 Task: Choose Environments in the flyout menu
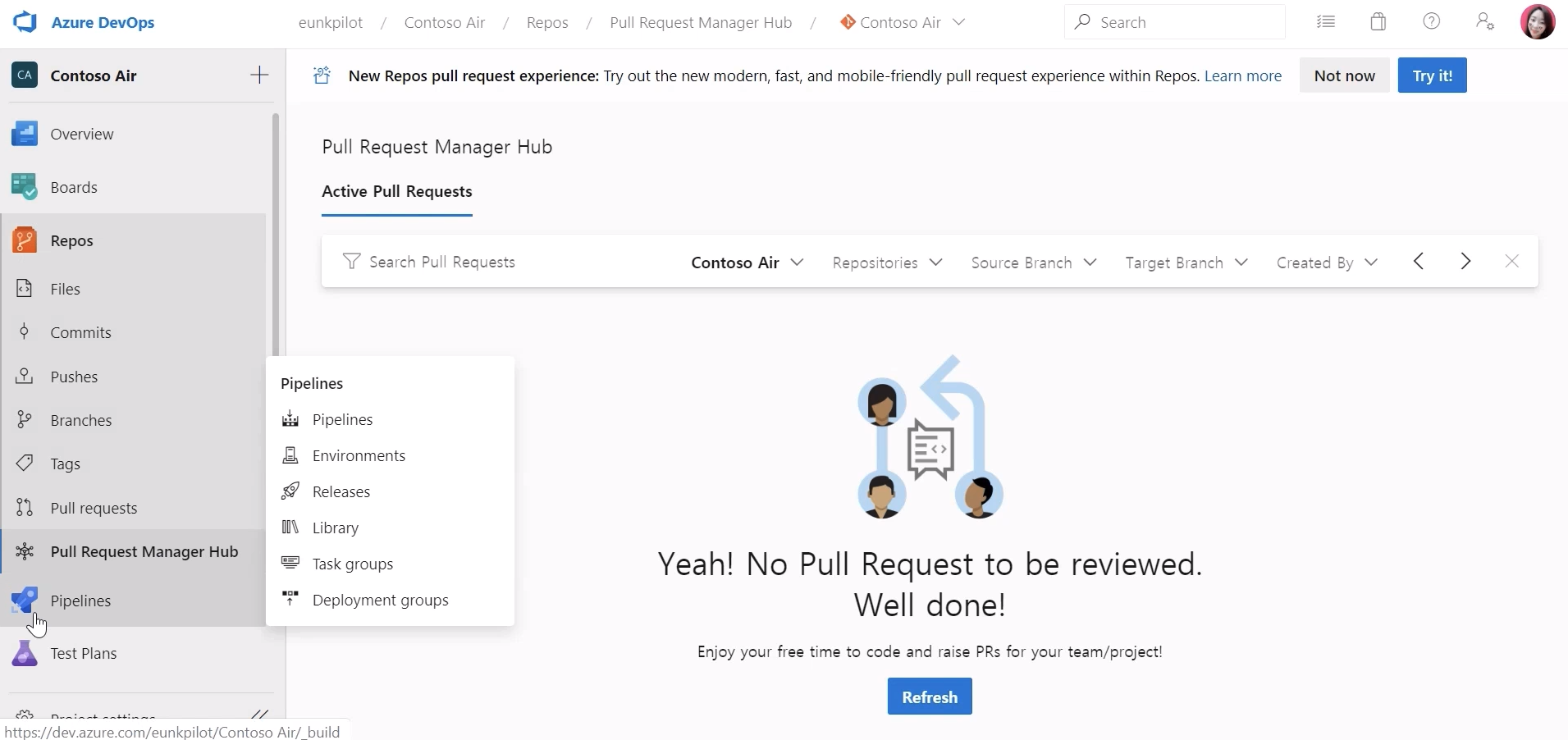[x=390, y=455]
